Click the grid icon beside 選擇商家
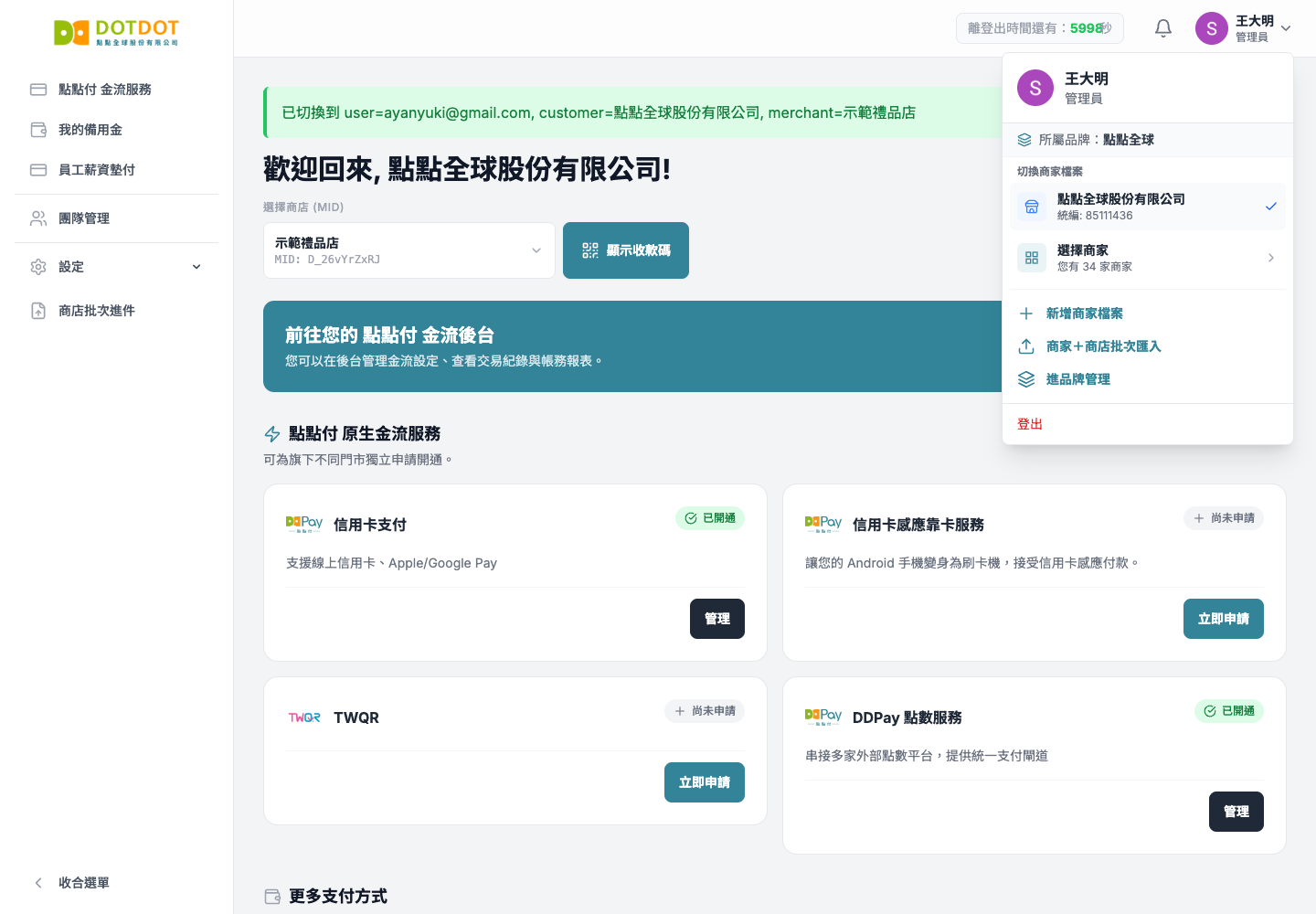The width and height of the screenshot is (1316, 914). 1032,258
